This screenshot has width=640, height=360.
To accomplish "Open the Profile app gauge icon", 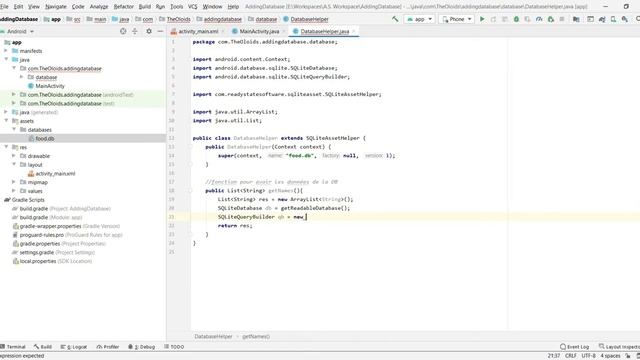I will click(539, 19).
